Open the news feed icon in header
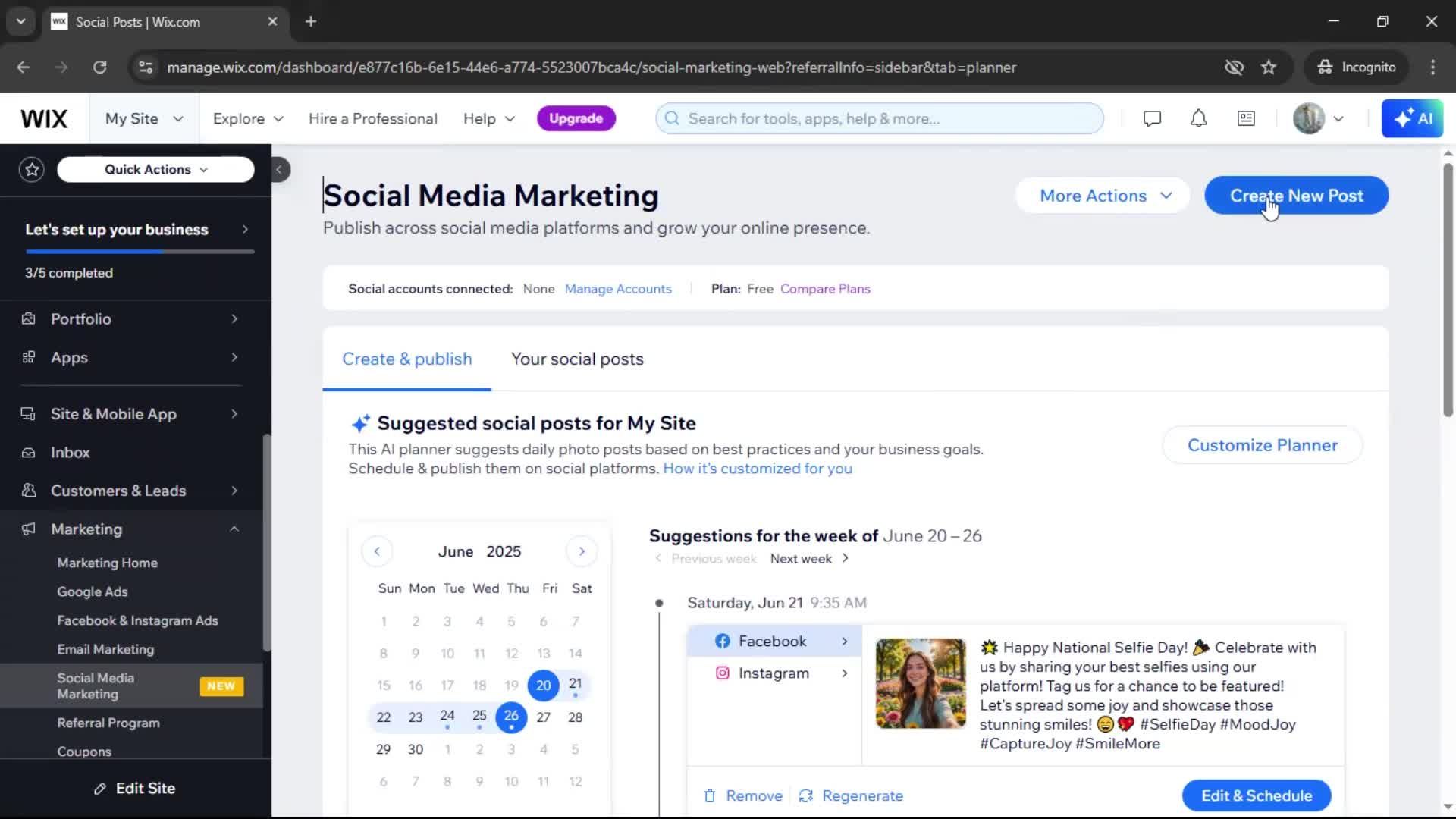 point(1246,118)
